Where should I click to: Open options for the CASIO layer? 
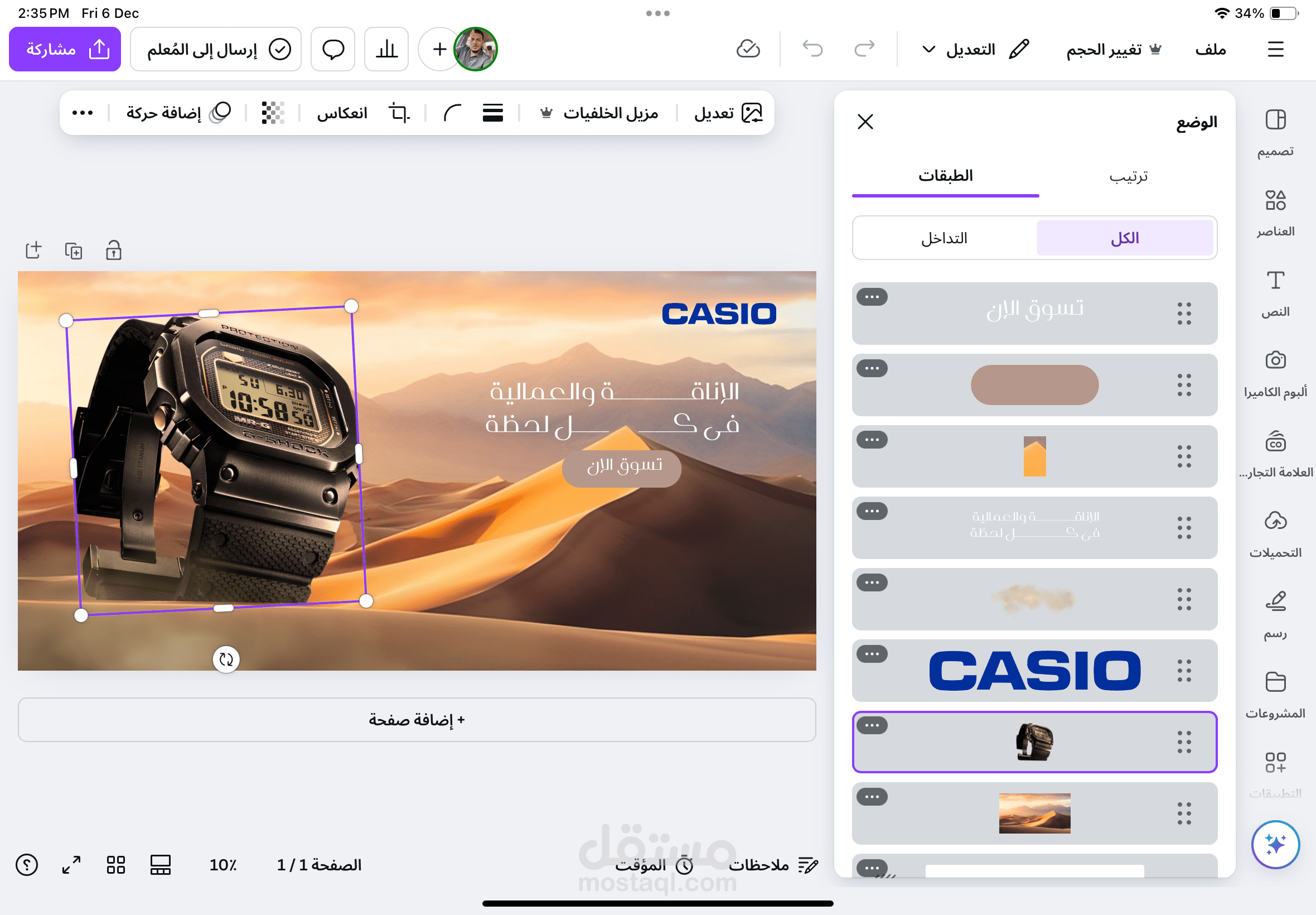pos(872,654)
